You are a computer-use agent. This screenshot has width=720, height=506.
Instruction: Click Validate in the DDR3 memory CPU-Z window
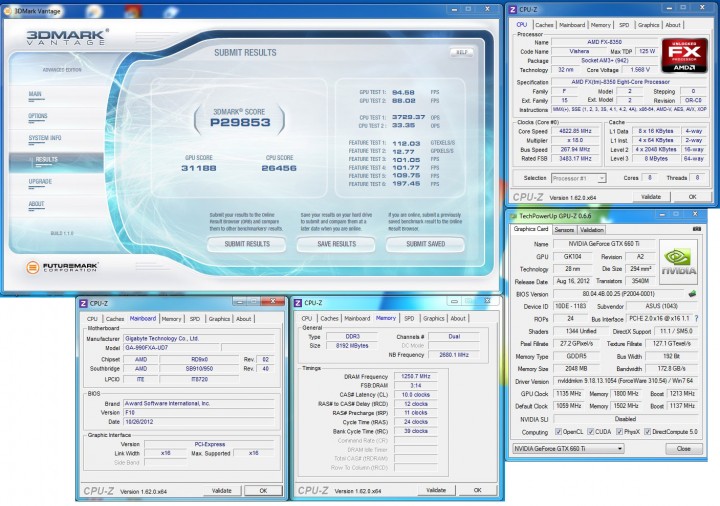[436, 490]
